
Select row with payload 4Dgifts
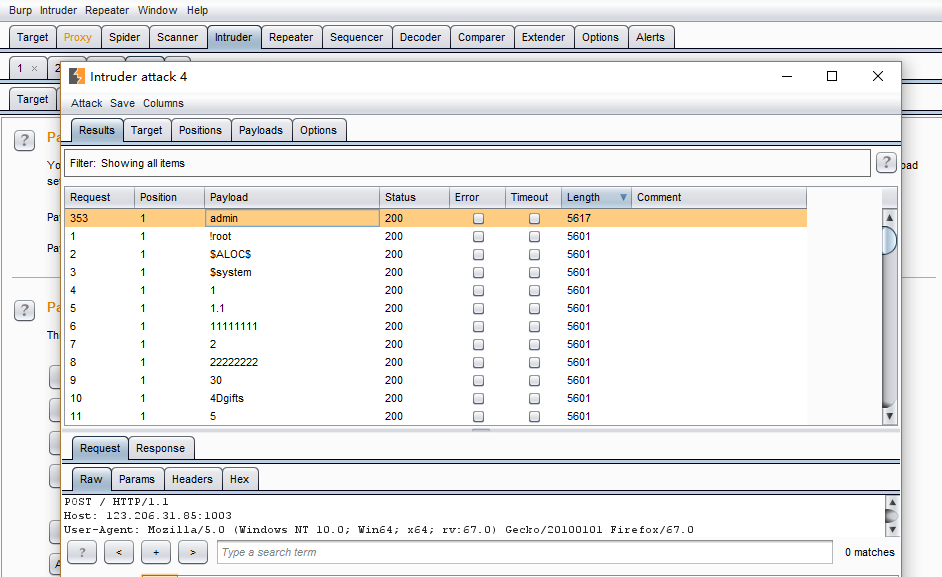[436, 398]
